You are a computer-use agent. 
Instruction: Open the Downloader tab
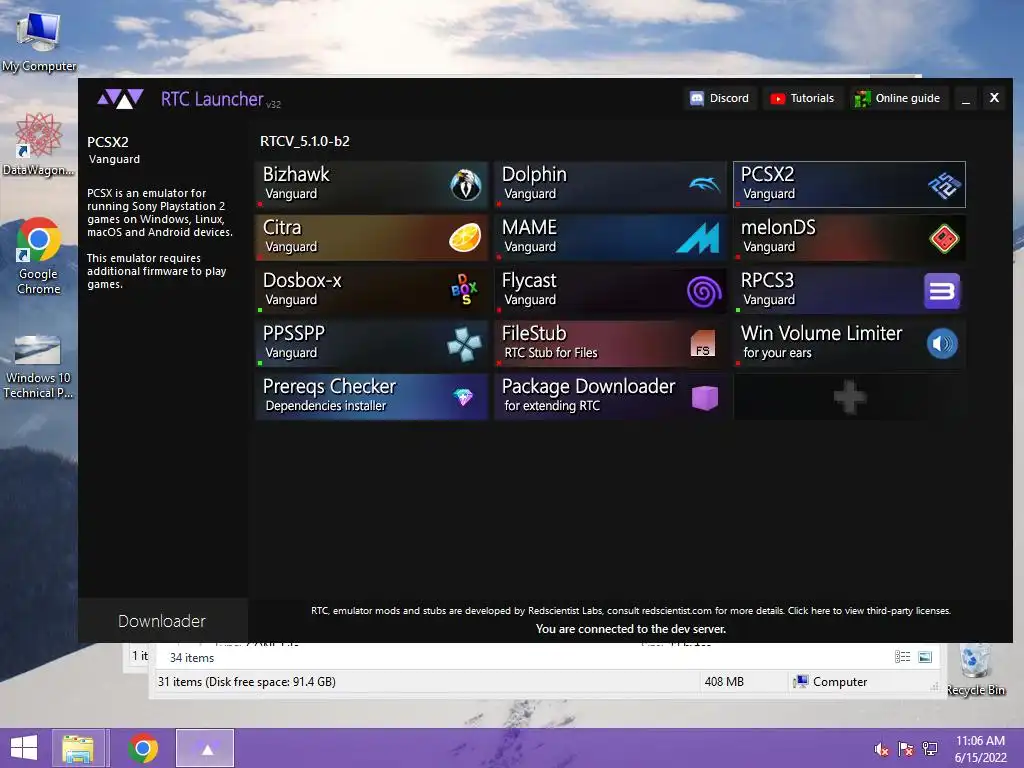pos(162,620)
